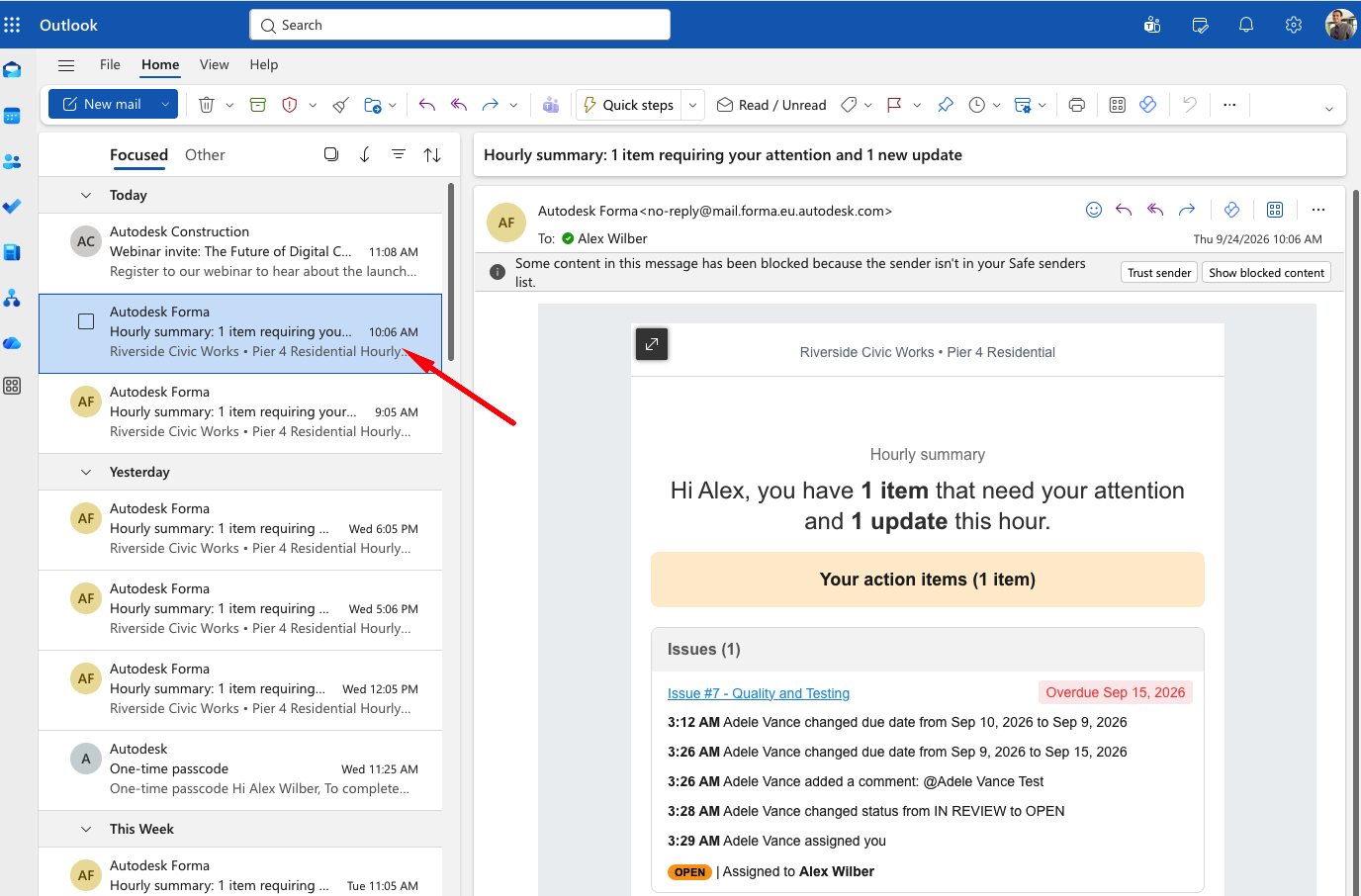
Task: Open the notifications bell
Action: click(x=1246, y=25)
